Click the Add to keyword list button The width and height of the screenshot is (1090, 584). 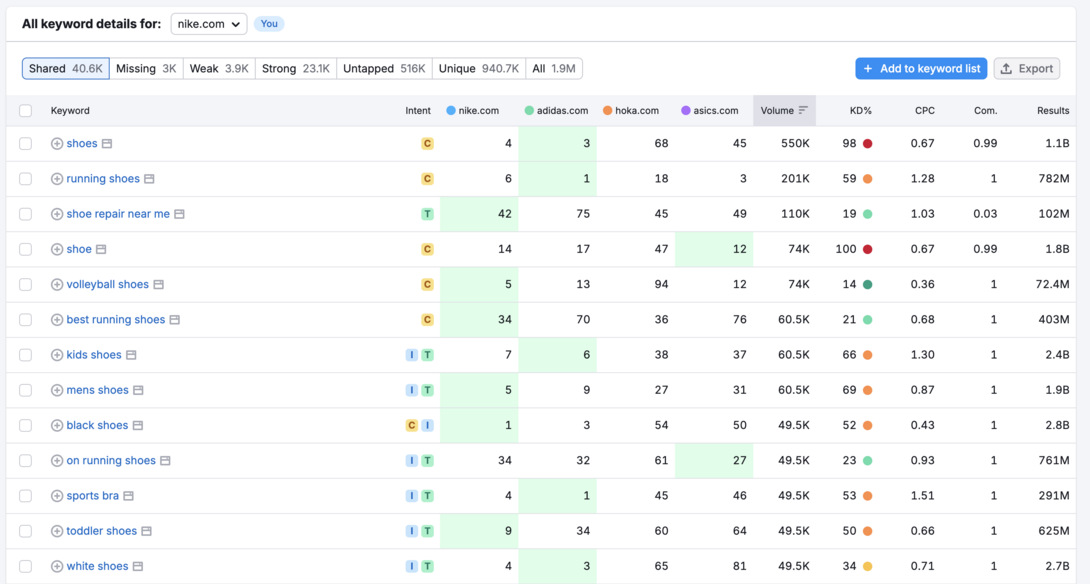[921, 68]
